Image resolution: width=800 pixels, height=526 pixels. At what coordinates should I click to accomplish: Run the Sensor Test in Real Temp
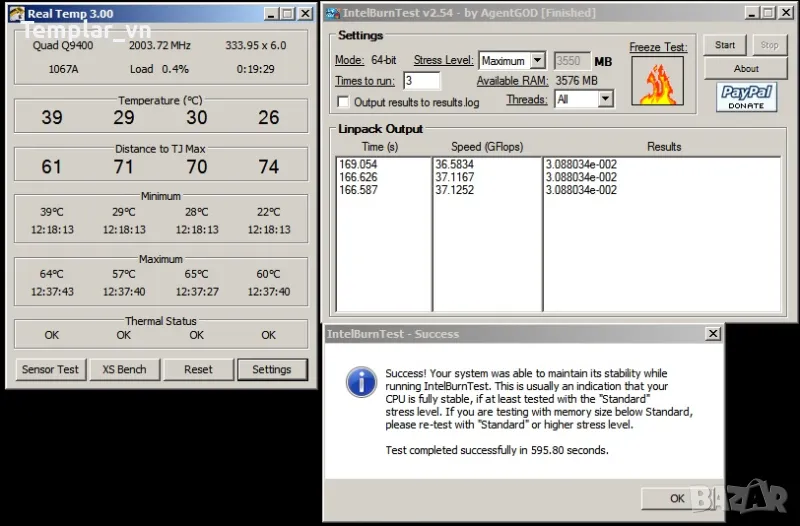pyautogui.click(x=50, y=369)
